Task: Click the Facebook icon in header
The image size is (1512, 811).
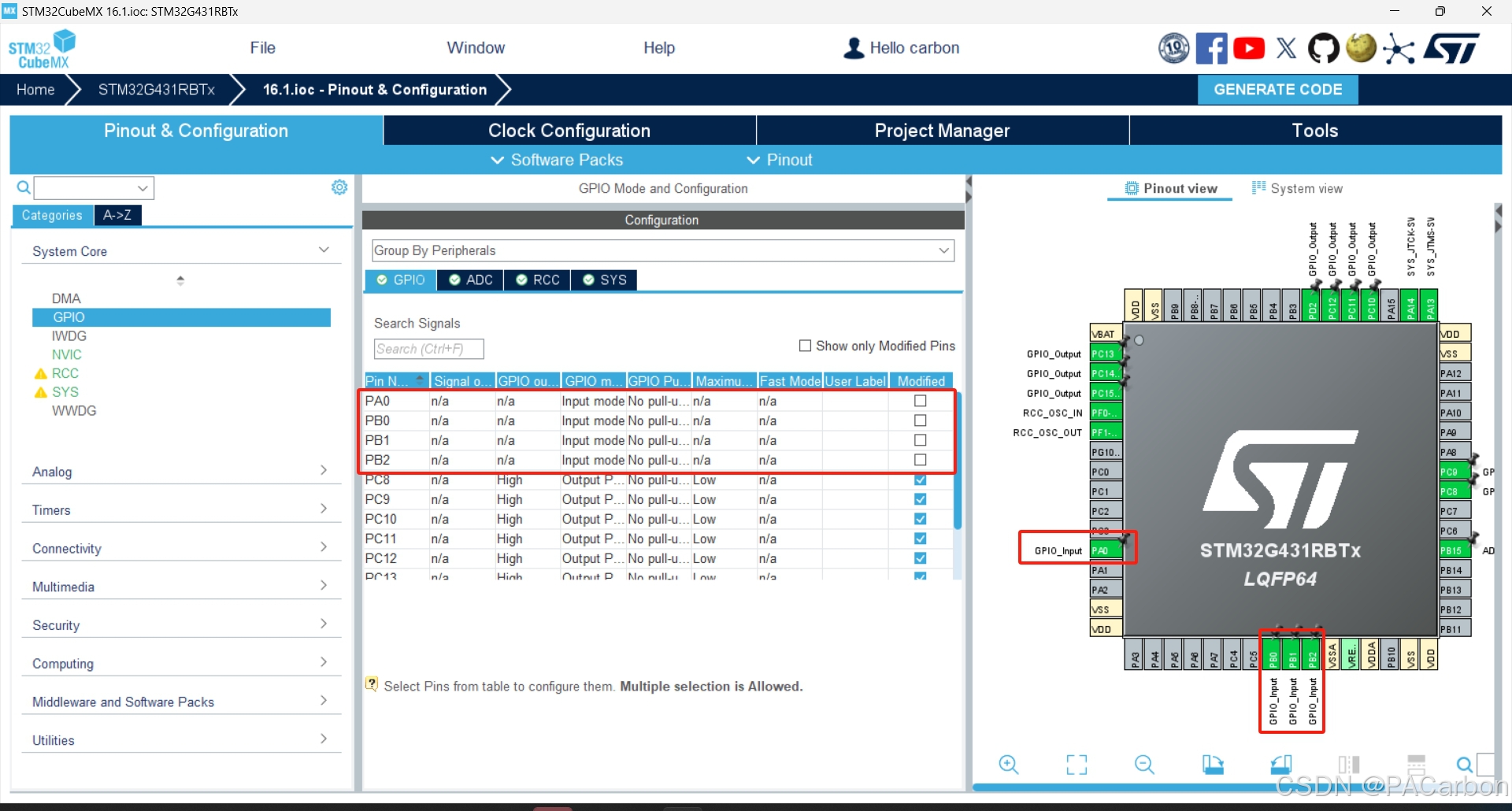Action: (x=1211, y=49)
